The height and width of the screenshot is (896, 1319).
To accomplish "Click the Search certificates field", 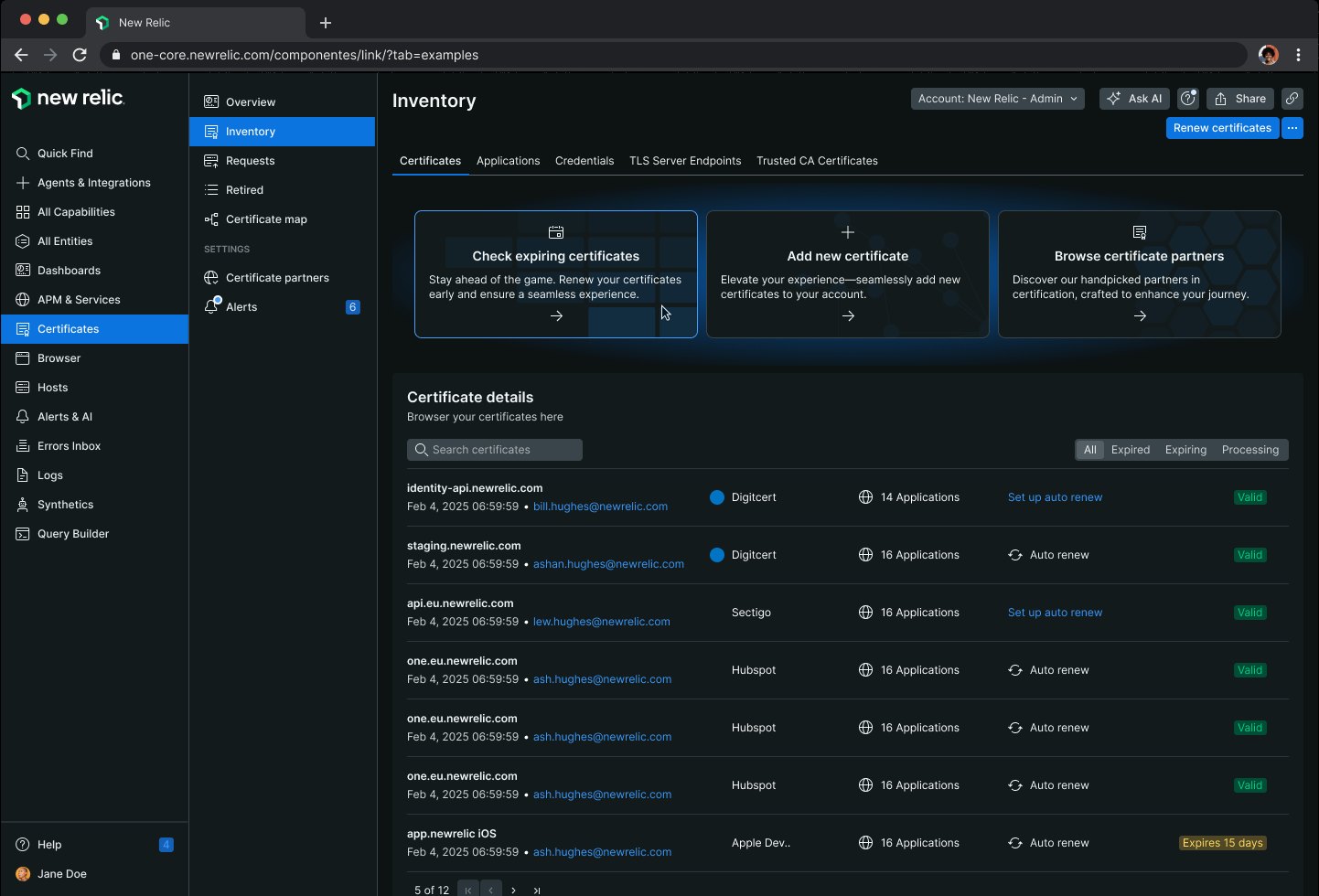I will (495, 450).
